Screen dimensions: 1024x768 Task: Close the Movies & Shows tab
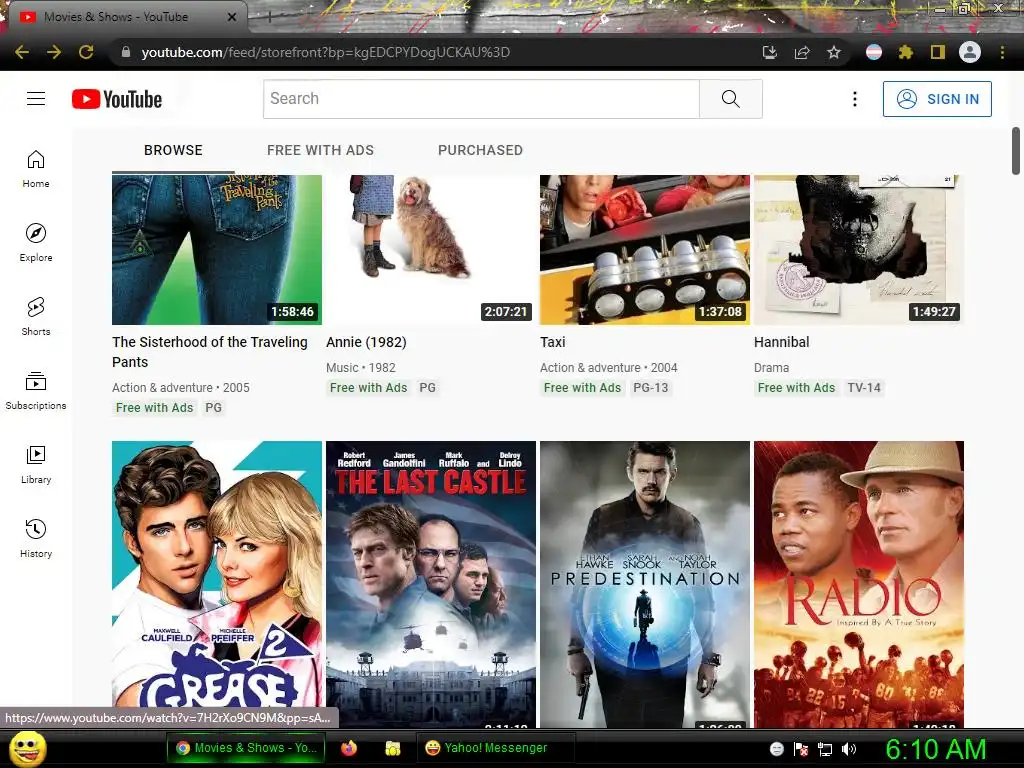pyautogui.click(x=232, y=17)
